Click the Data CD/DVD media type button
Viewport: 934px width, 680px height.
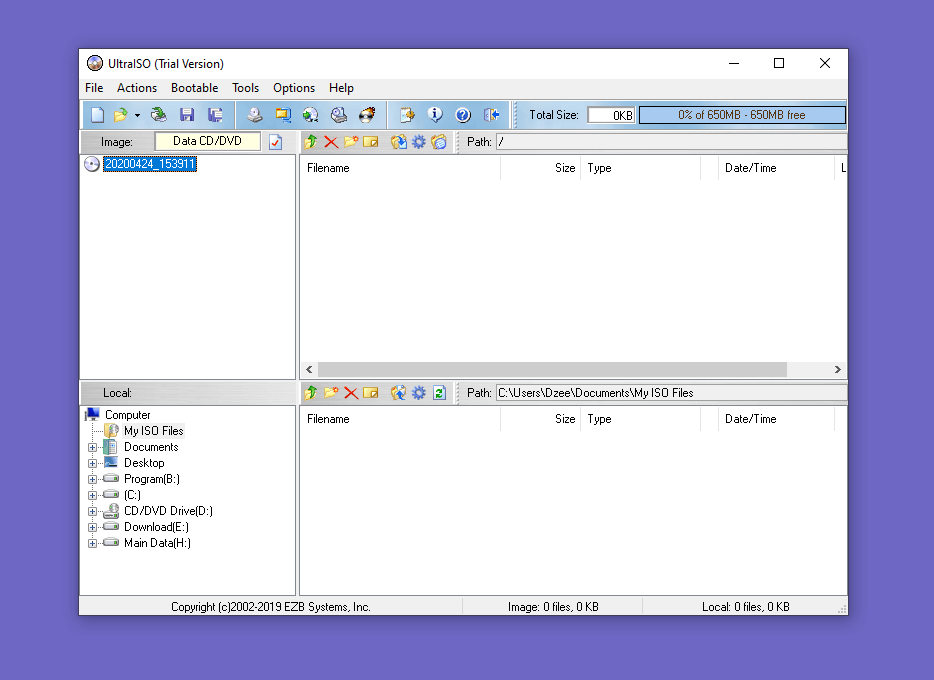[207, 141]
